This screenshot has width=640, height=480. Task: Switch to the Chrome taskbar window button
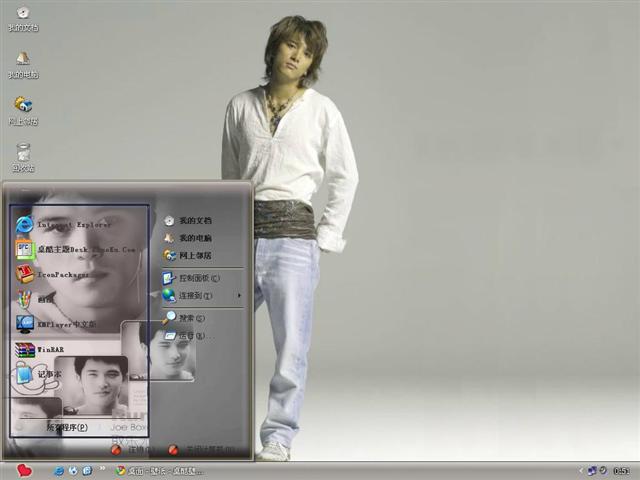(159, 471)
